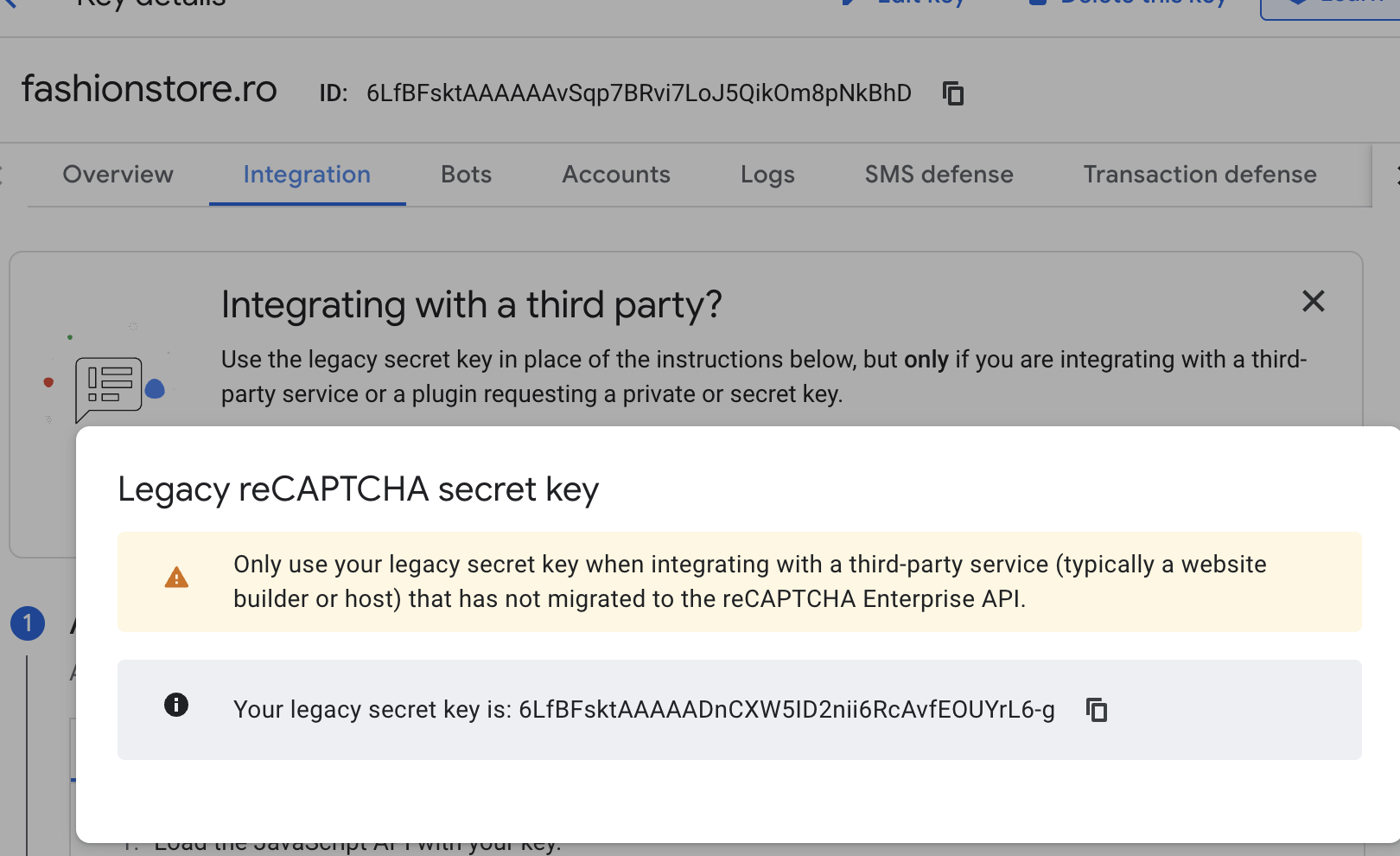1400x856 pixels.
Task: Go to the Logs tab
Action: [767, 175]
